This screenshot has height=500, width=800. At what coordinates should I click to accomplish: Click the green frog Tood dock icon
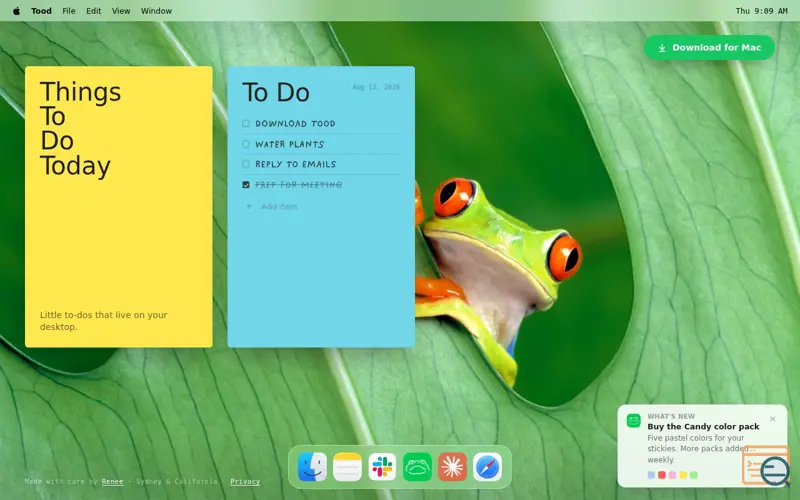tap(417, 467)
